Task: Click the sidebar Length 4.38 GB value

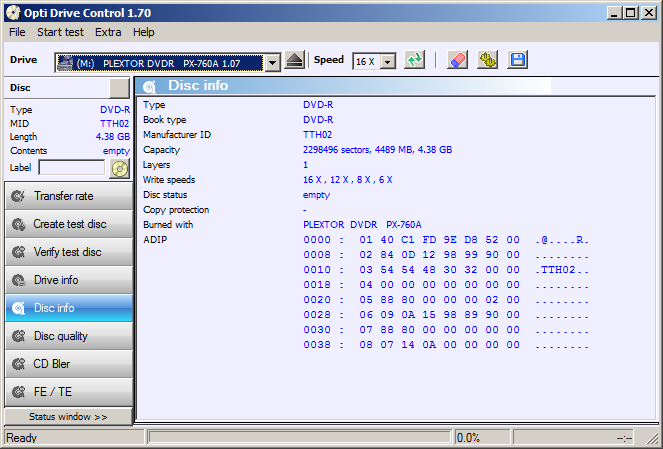Action: point(113,137)
